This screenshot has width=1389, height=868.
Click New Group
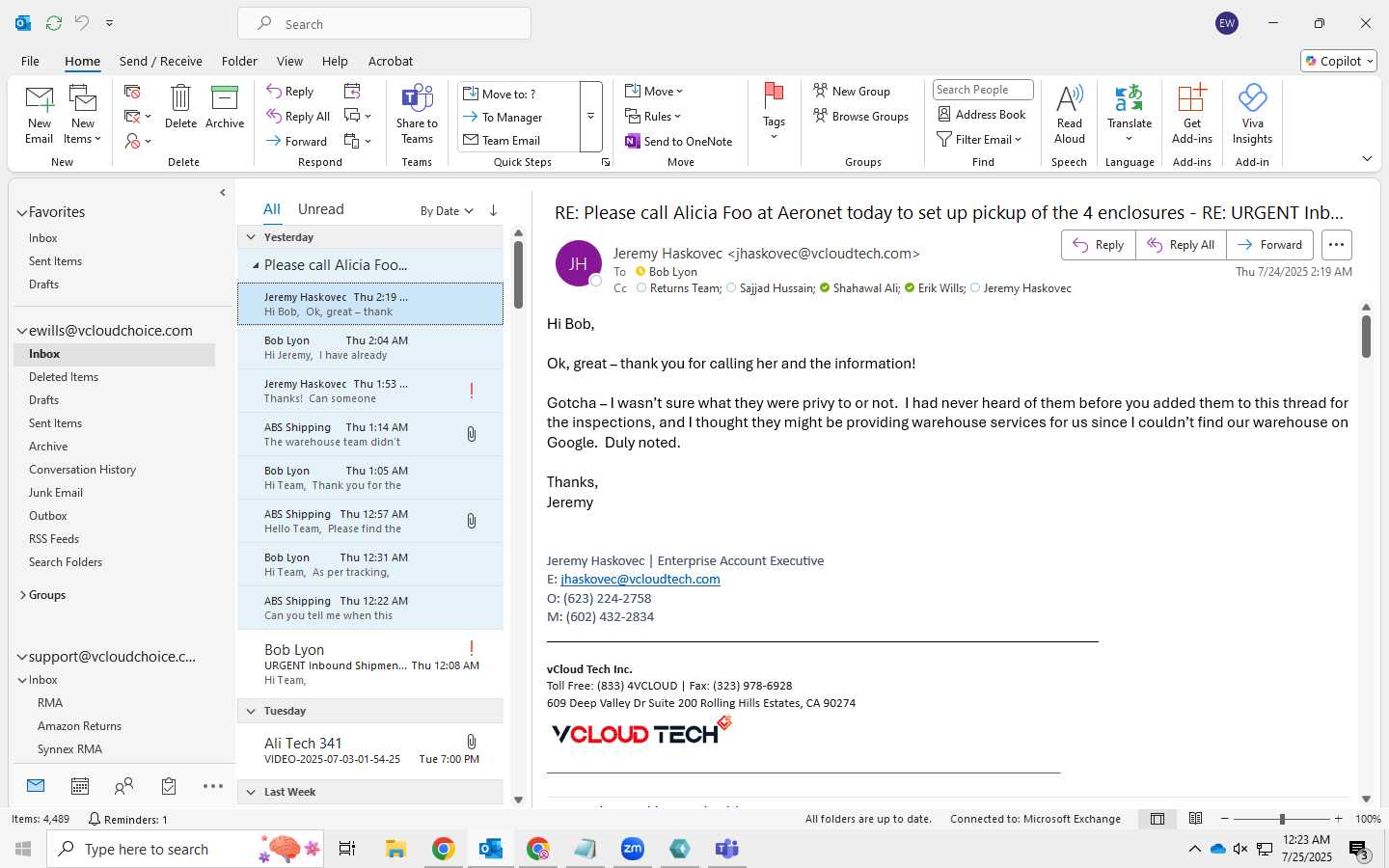(x=852, y=91)
